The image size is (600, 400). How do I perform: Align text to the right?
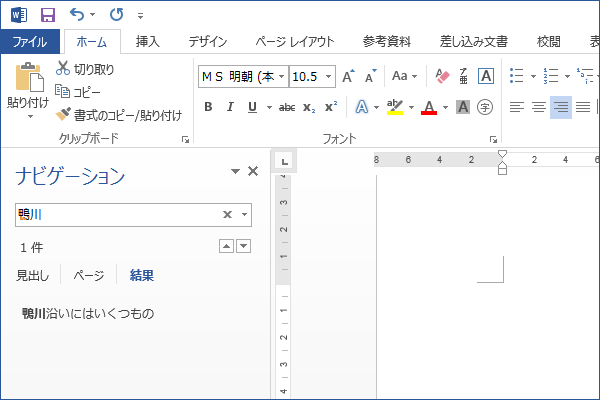click(561, 107)
